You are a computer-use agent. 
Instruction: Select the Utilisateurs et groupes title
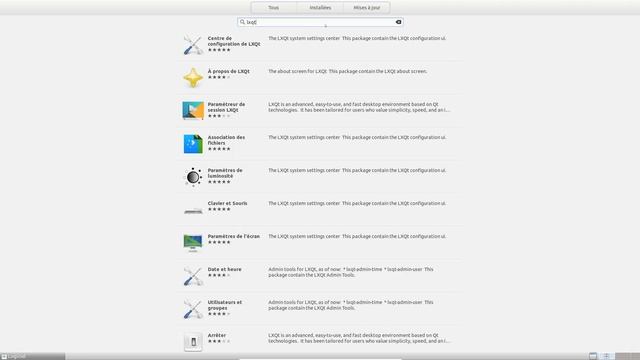pos(225,305)
